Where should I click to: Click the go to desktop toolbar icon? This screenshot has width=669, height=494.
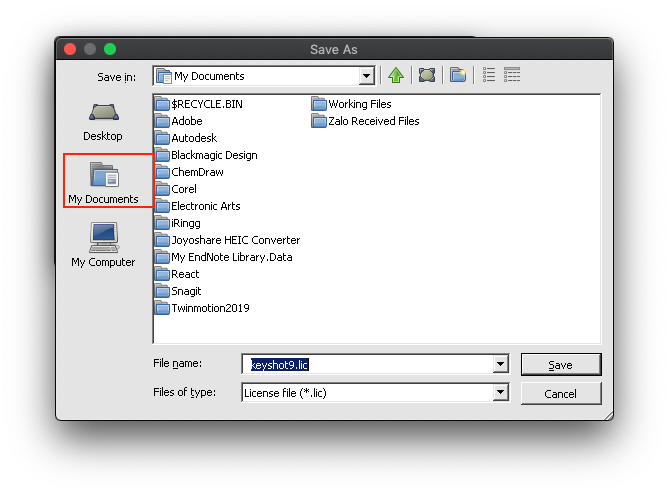(x=427, y=75)
